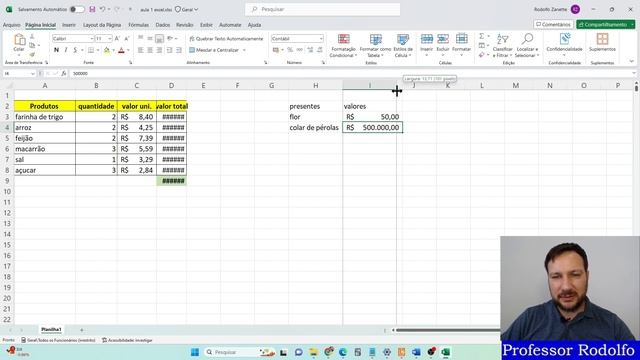Select the Planilha1 sheet tab
640x360 pixels.
[x=51, y=329]
